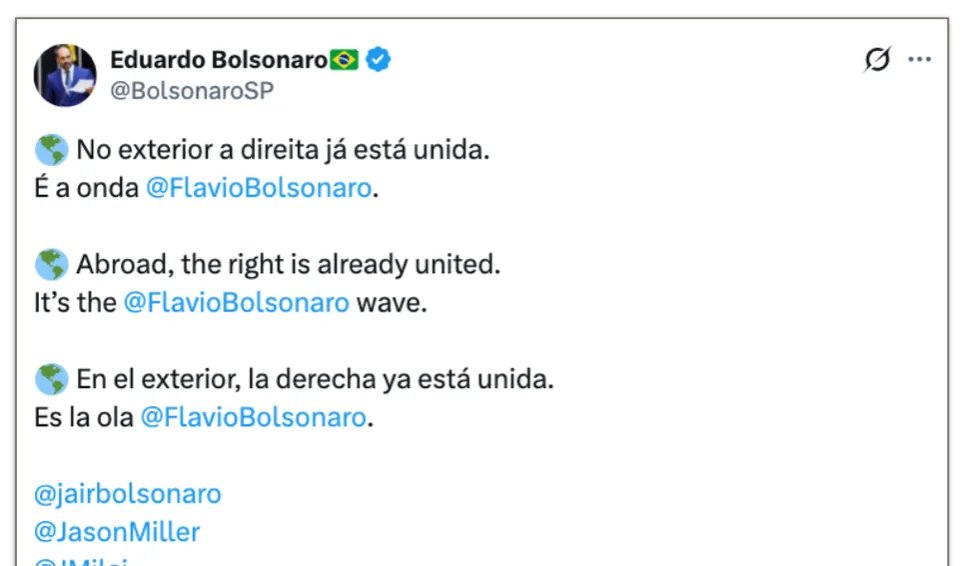Open the @JasonMiller mention
This screenshot has height=566, width=962.
(x=117, y=531)
